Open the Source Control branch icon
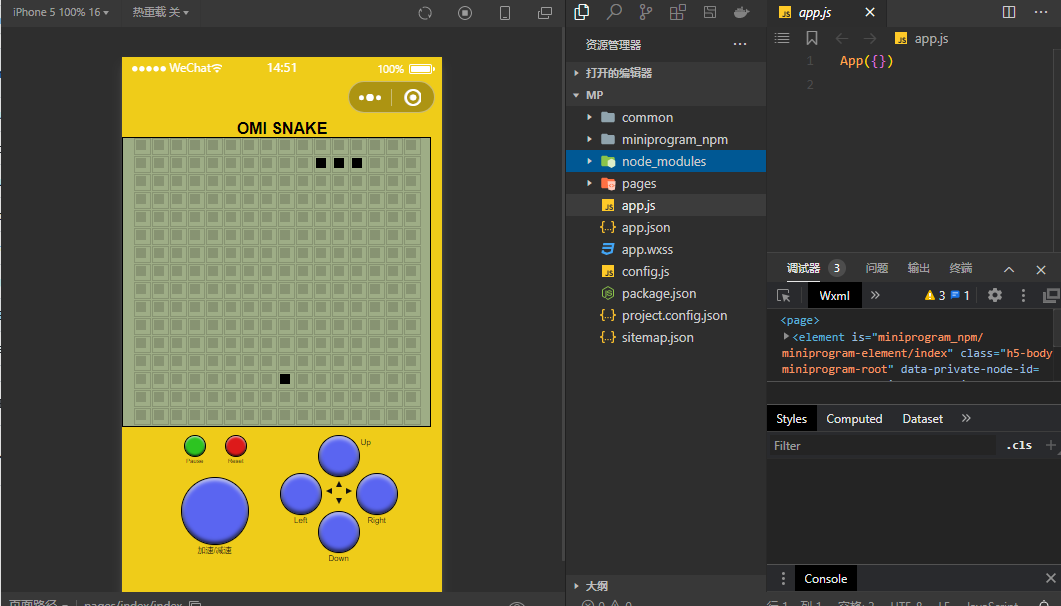Image resolution: width=1061 pixels, height=606 pixels. coord(646,11)
